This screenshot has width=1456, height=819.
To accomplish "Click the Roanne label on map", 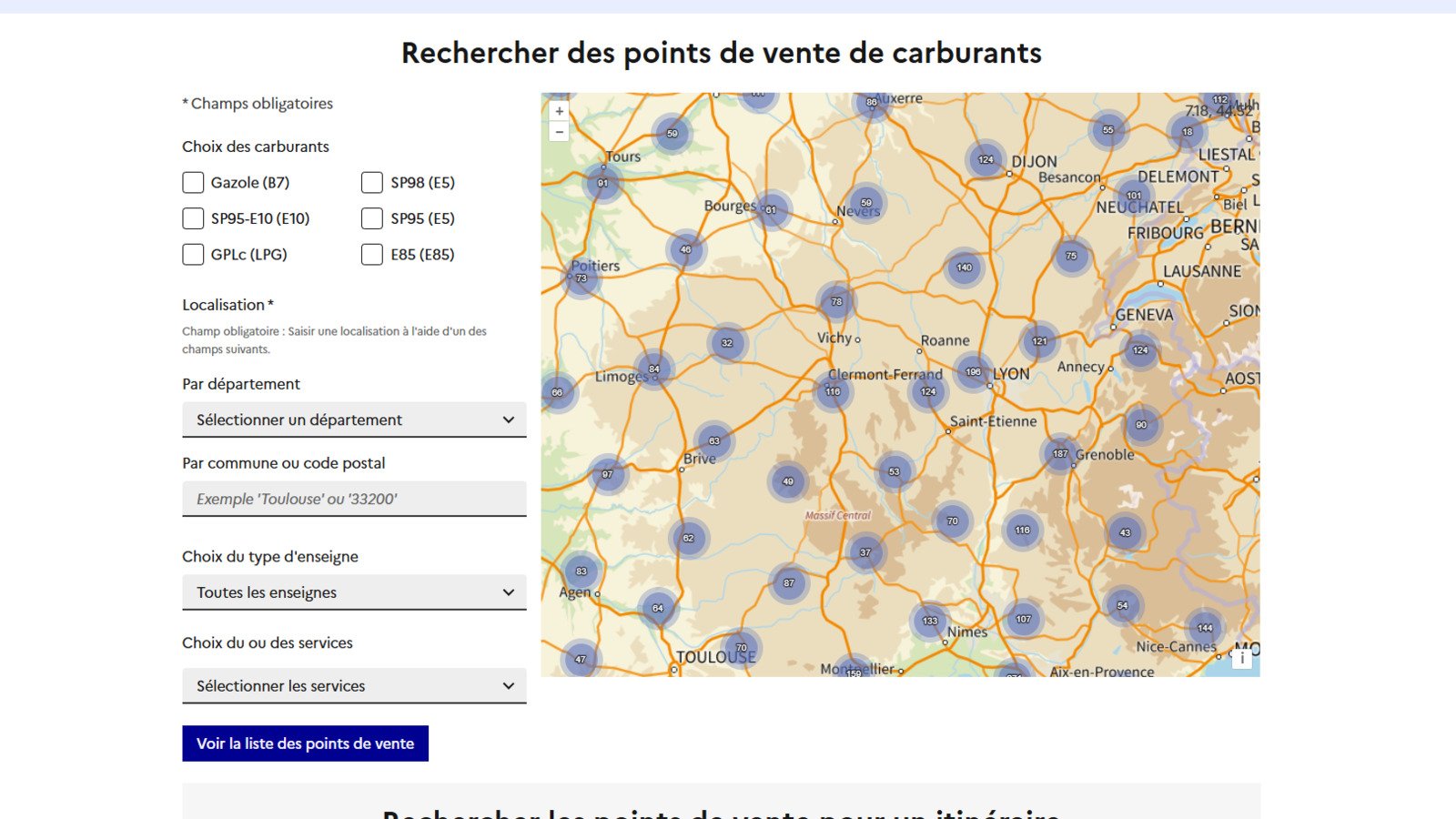I will [945, 340].
